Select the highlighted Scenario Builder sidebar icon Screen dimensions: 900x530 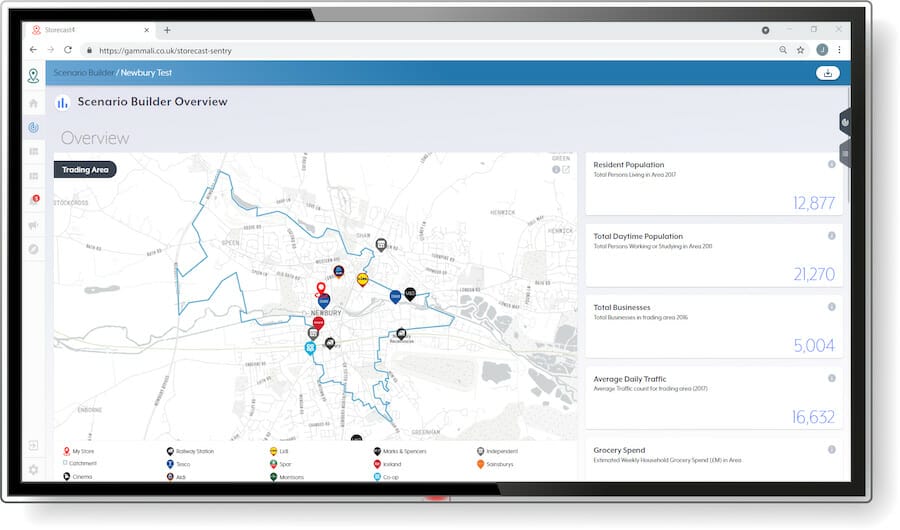click(33, 127)
